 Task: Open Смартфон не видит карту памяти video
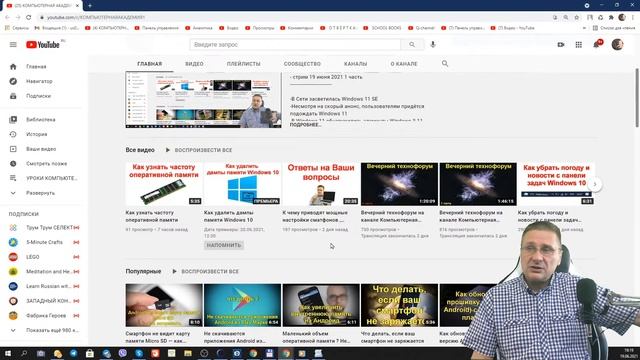[164, 305]
